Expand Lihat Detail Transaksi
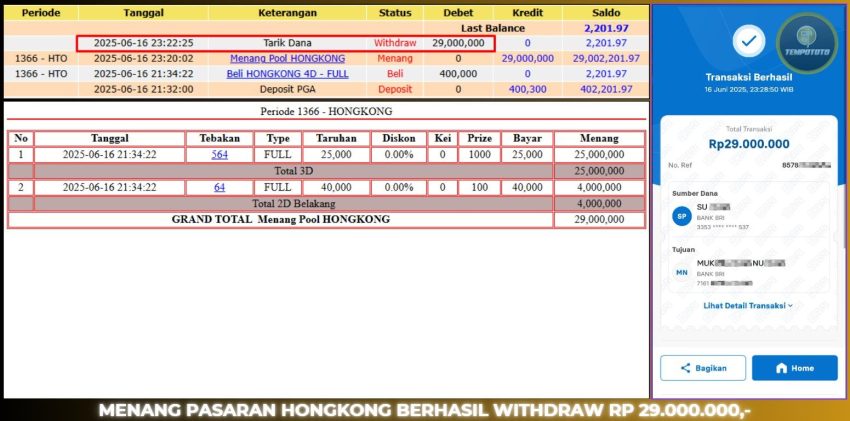Screen dimensions: 850x421 tap(748, 306)
